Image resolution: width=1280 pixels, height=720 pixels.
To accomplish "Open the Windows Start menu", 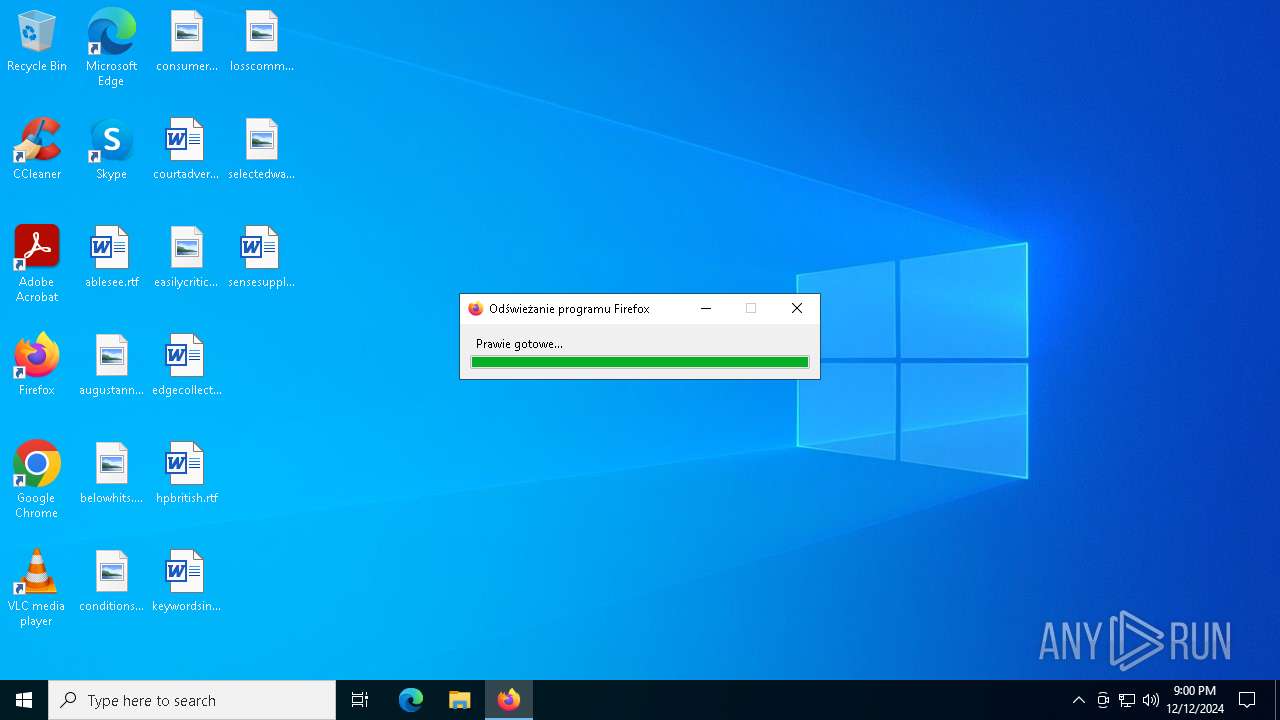I will [x=24, y=700].
